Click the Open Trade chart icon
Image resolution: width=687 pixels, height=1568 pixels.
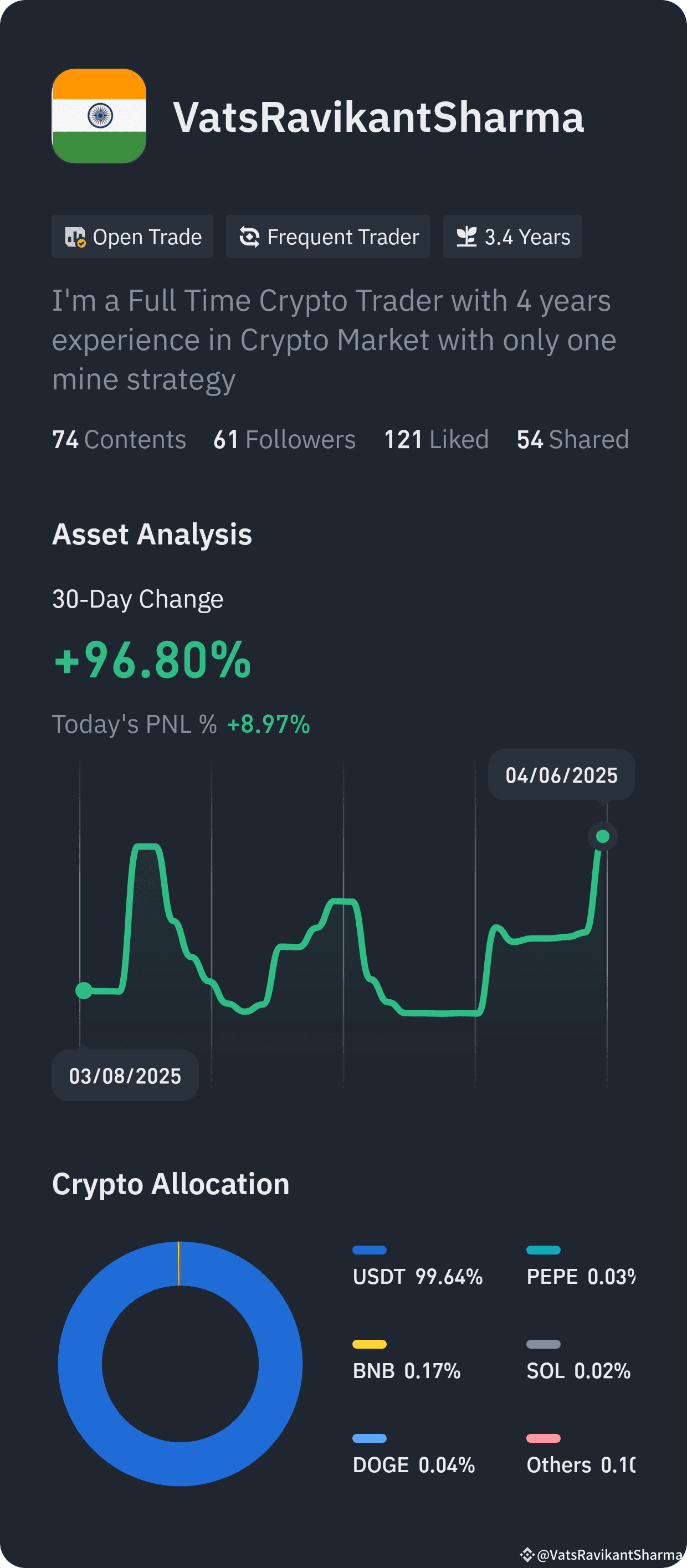pyautogui.click(x=75, y=237)
